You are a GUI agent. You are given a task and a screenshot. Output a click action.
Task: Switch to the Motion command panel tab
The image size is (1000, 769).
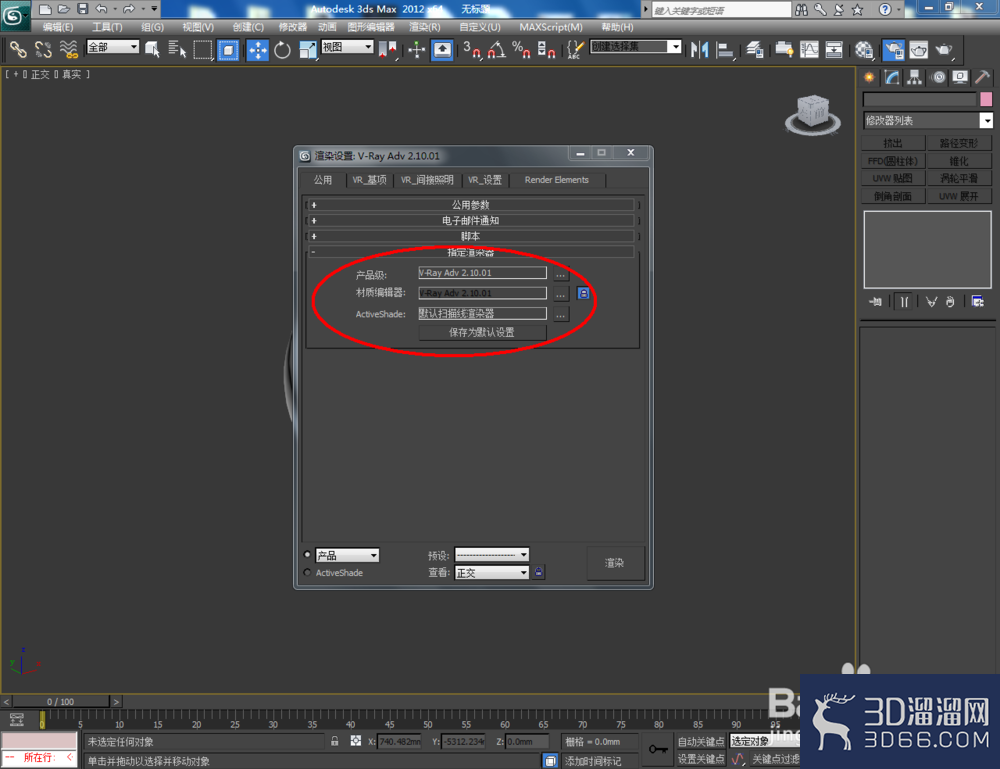pyautogui.click(x=938, y=77)
